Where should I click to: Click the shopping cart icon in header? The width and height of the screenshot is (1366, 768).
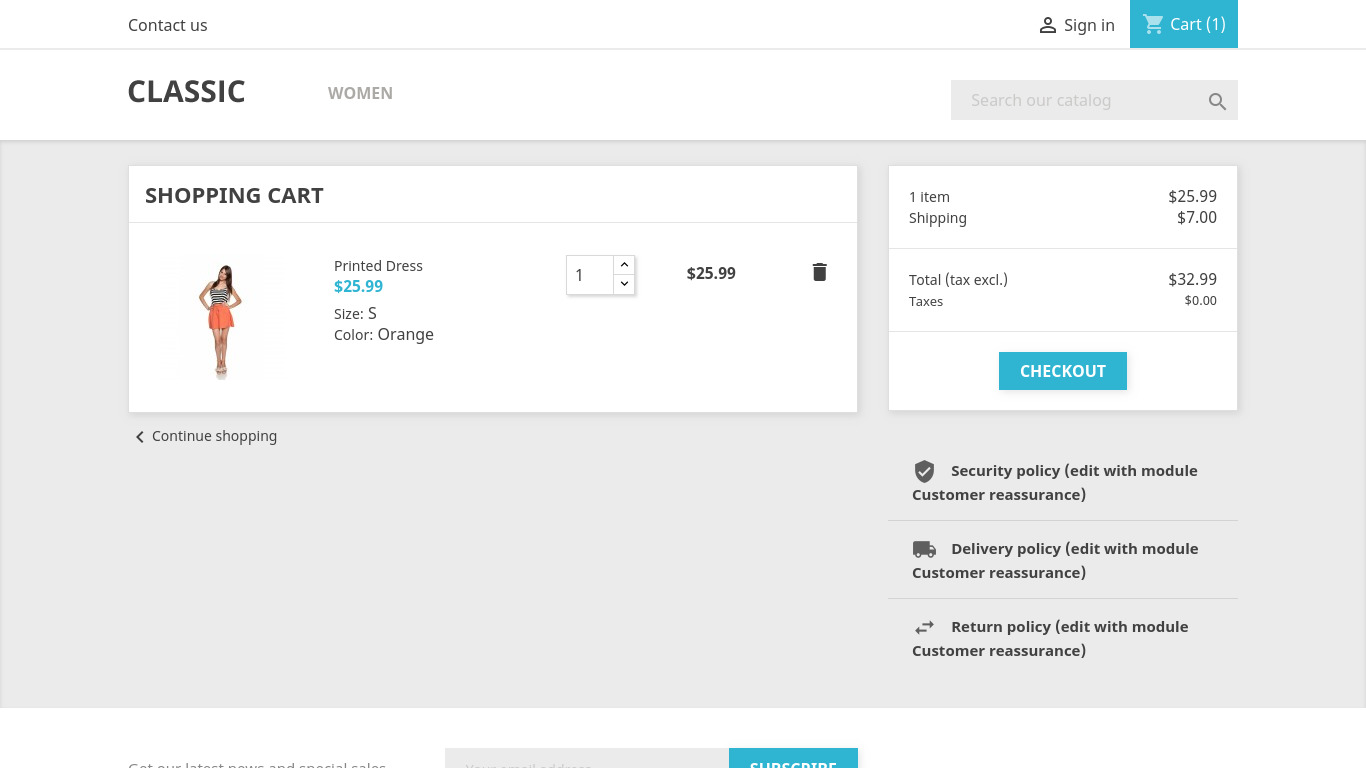(1153, 24)
